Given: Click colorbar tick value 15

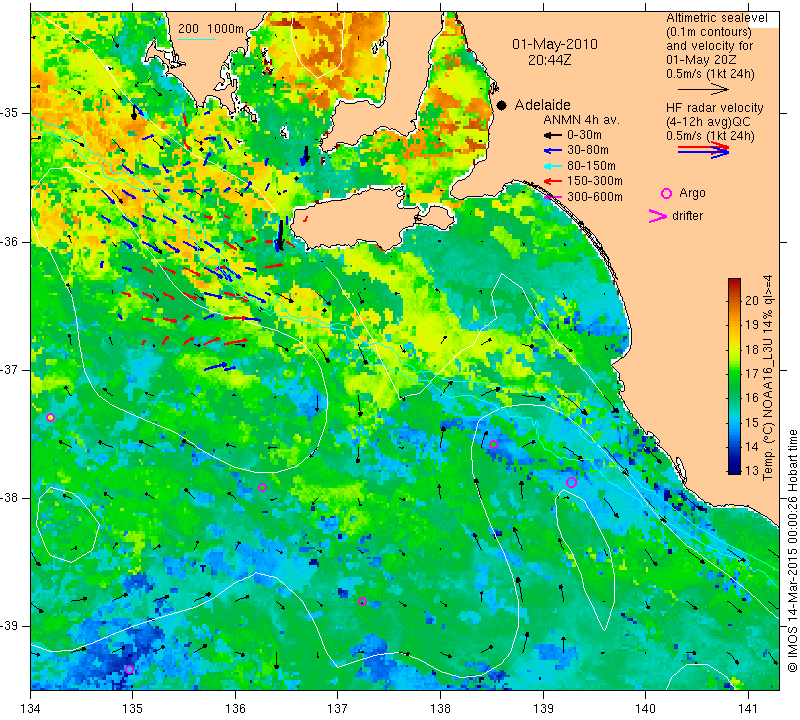Looking at the screenshot, I should tap(752, 423).
